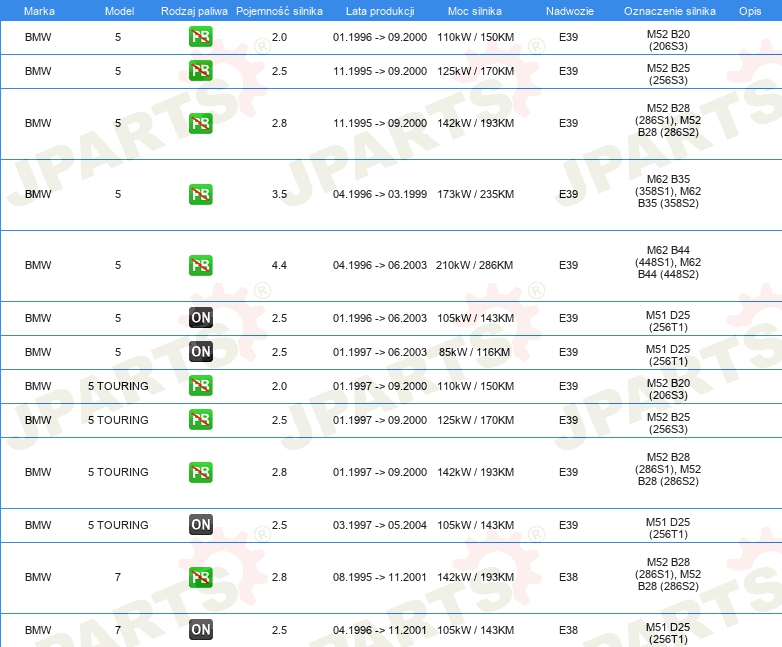Click date range 01.1997 -> 09.2000 in 5 TOURING 2.5 row
The width and height of the screenshot is (782, 647).
pyautogui.click(x=380, y=420)
